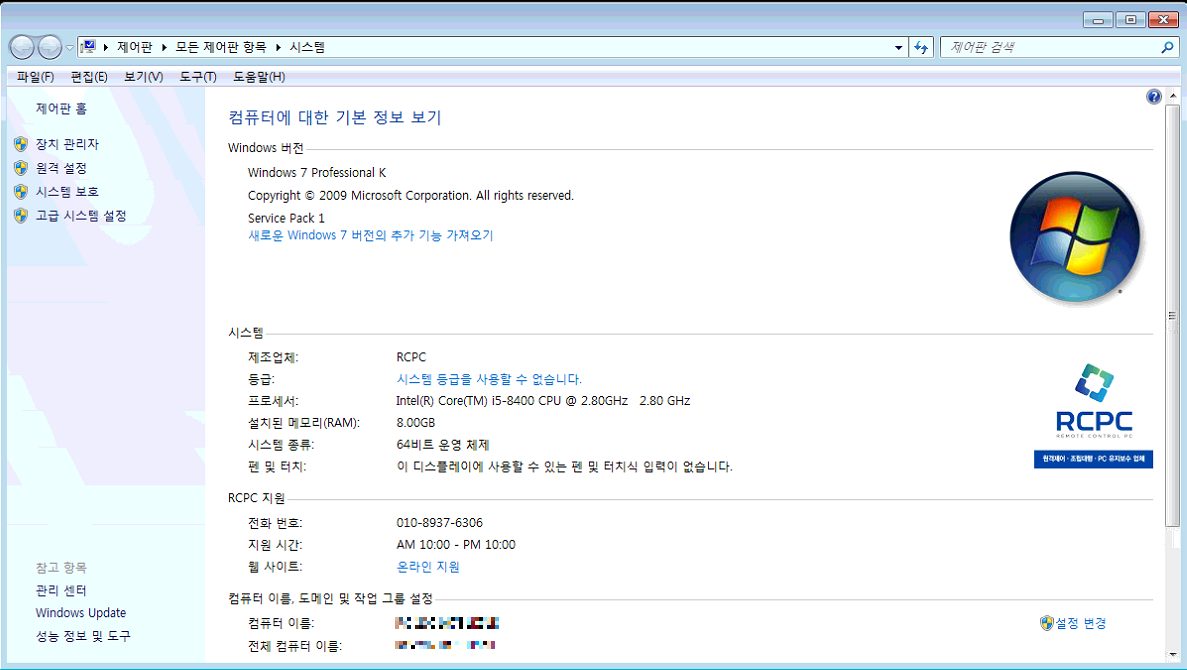This screenshot has width=1187, height=670.
Task: Click the Windows 7 Professional K text
Action: (316, 173)
